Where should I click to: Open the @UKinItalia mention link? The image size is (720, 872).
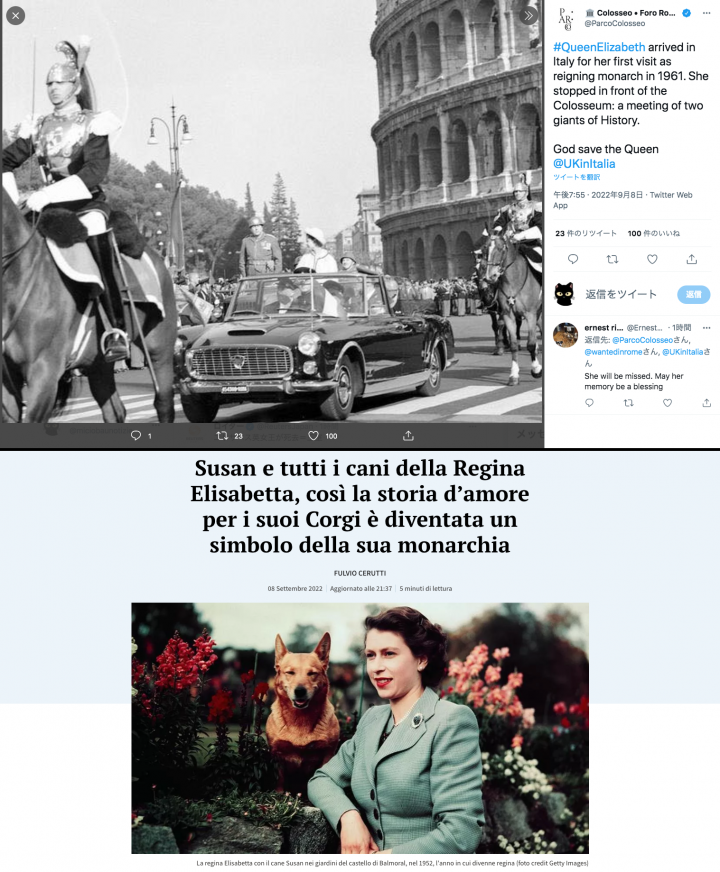click(x=584, y=164)
